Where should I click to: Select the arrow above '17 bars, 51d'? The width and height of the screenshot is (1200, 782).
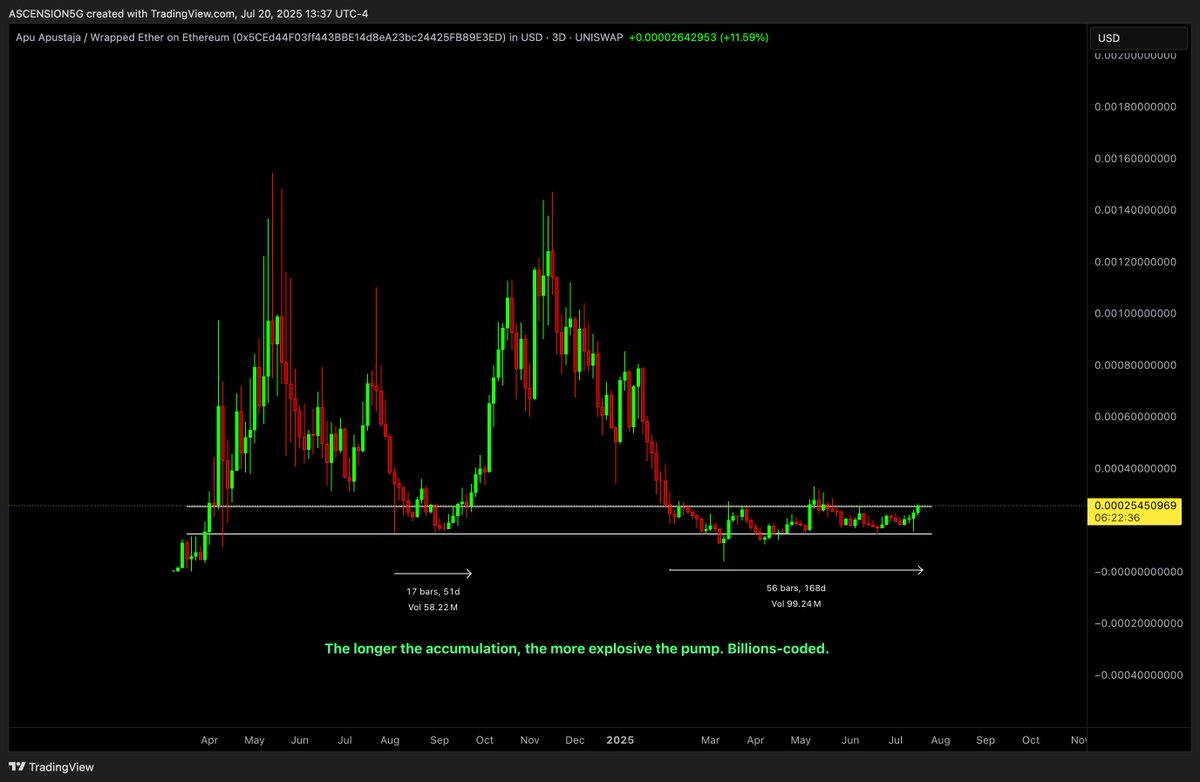(x=432, y=574)
